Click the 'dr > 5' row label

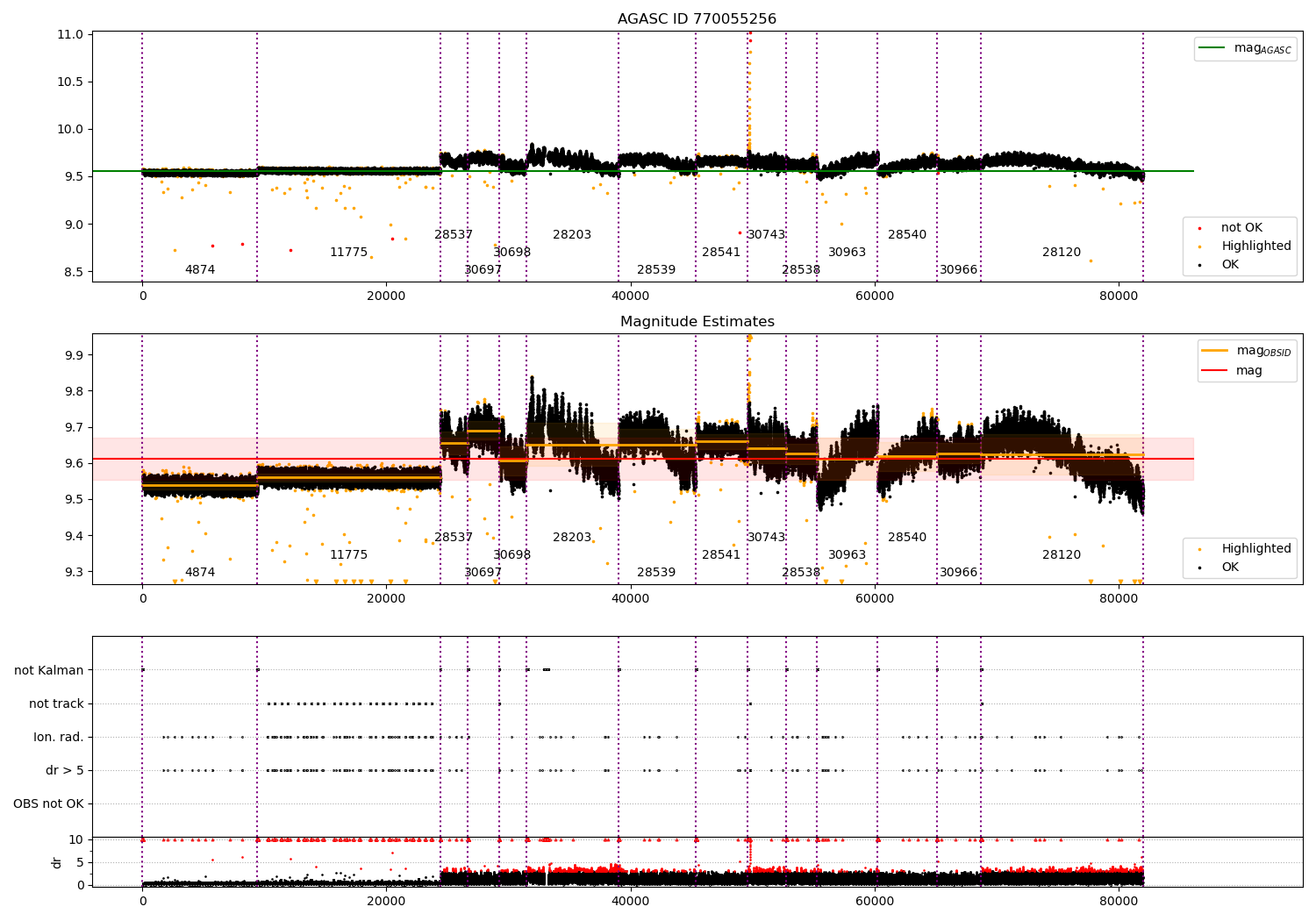pyautogui.click(x=65, y=770)
